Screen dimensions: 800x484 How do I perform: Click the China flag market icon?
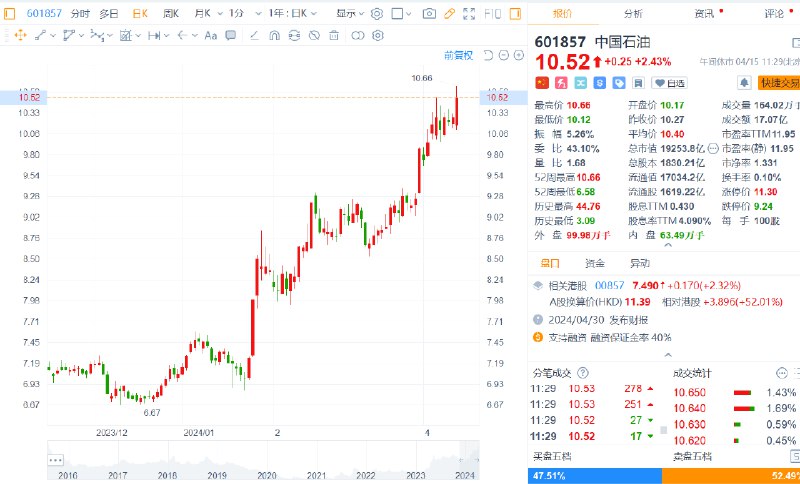point(541,83)
